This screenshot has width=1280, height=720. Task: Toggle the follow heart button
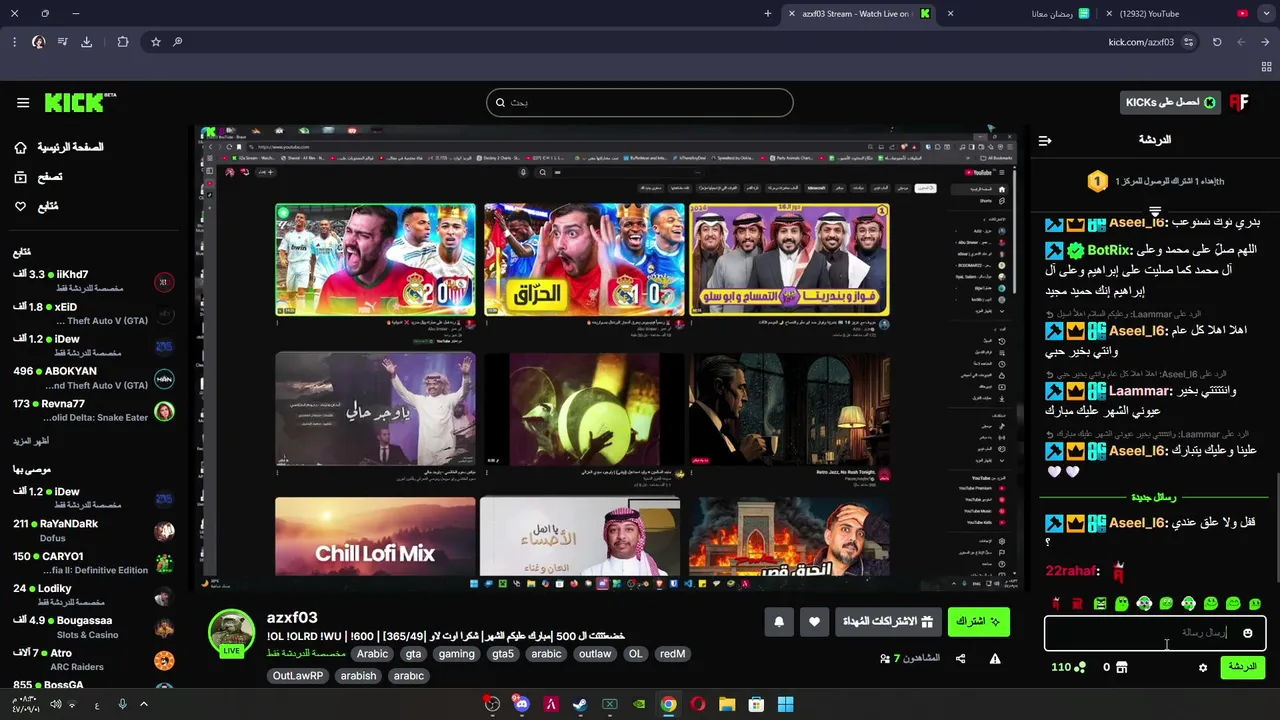(x=814, y=621)
